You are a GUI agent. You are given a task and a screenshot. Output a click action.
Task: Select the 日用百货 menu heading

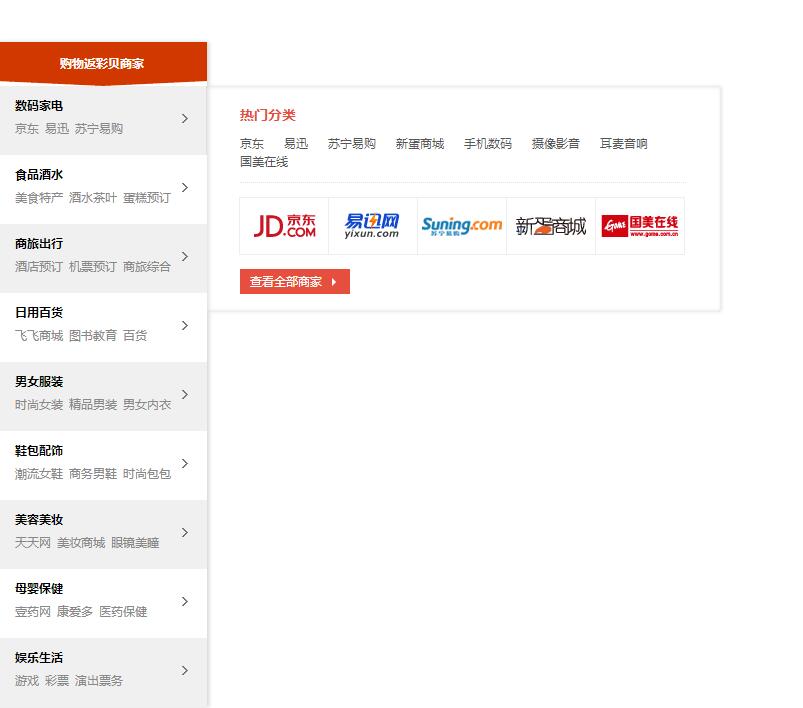[39, 313]
